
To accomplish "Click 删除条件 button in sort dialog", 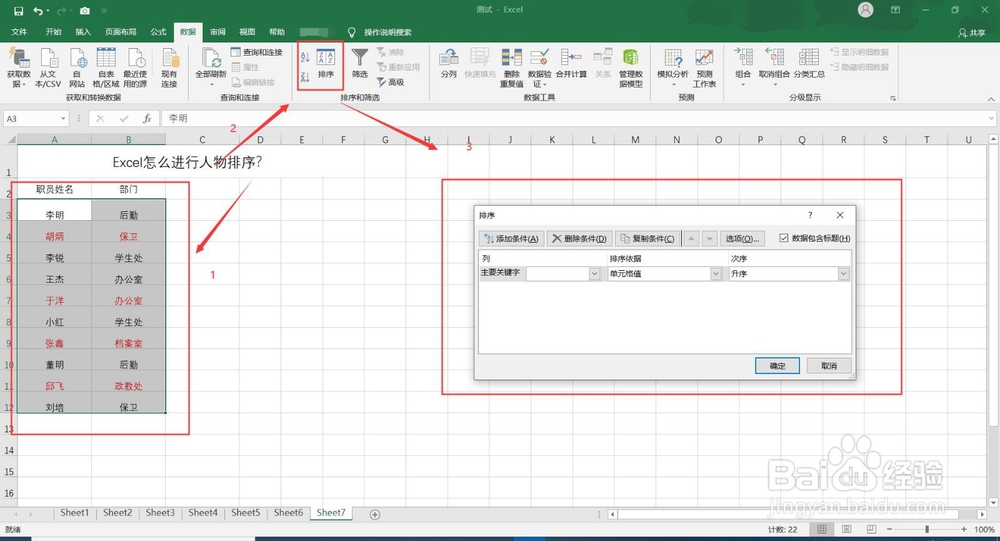I will pos(579,239).
